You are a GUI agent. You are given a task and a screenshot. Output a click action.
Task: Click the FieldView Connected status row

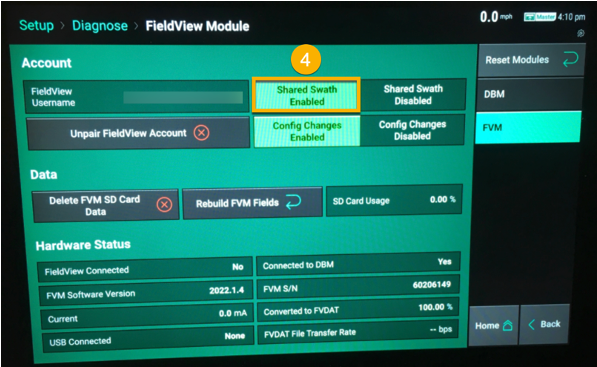(x=145, y=269)
